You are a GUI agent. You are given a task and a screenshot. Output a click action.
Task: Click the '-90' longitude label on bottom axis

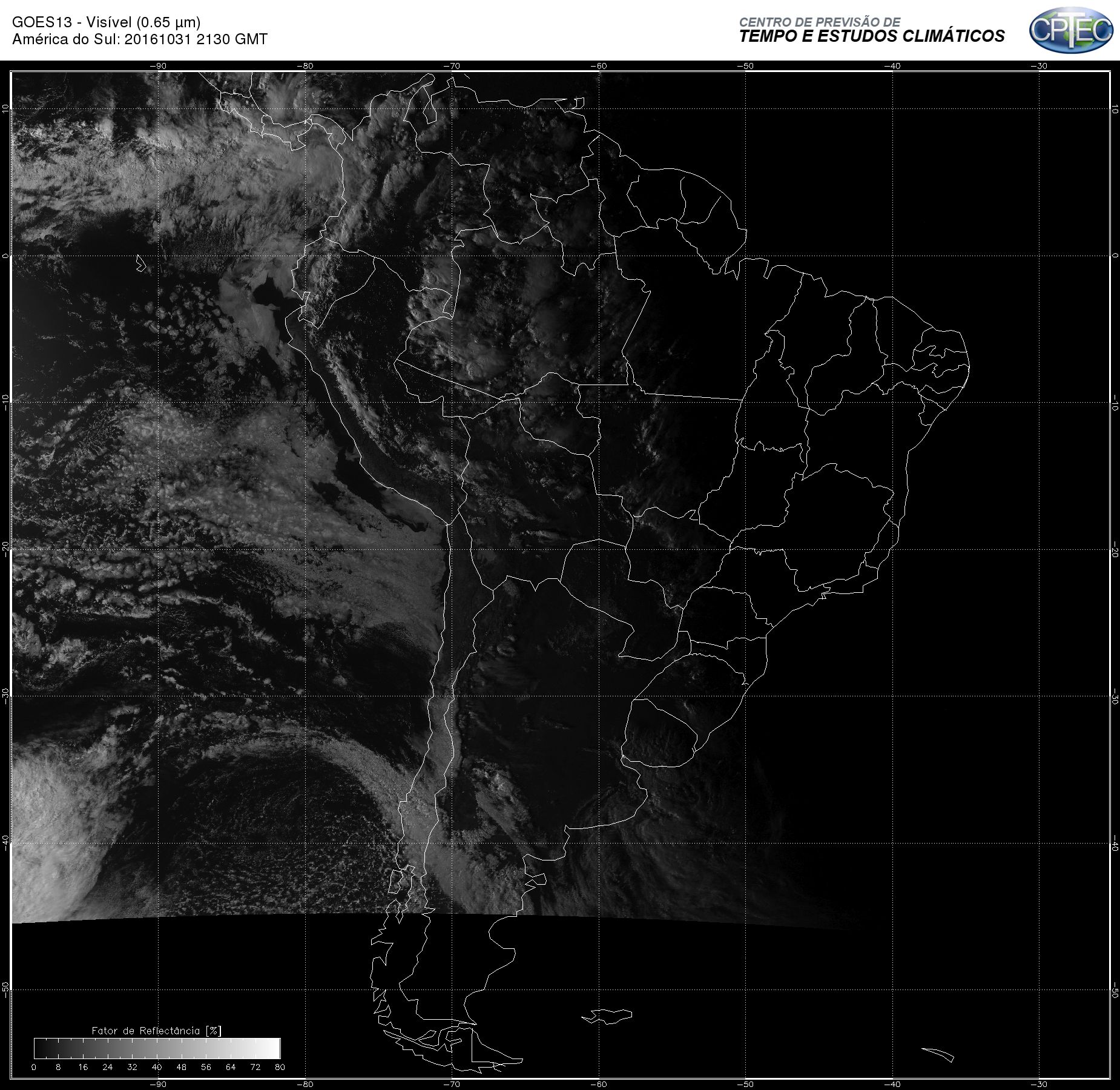[x=158, y=1084]
